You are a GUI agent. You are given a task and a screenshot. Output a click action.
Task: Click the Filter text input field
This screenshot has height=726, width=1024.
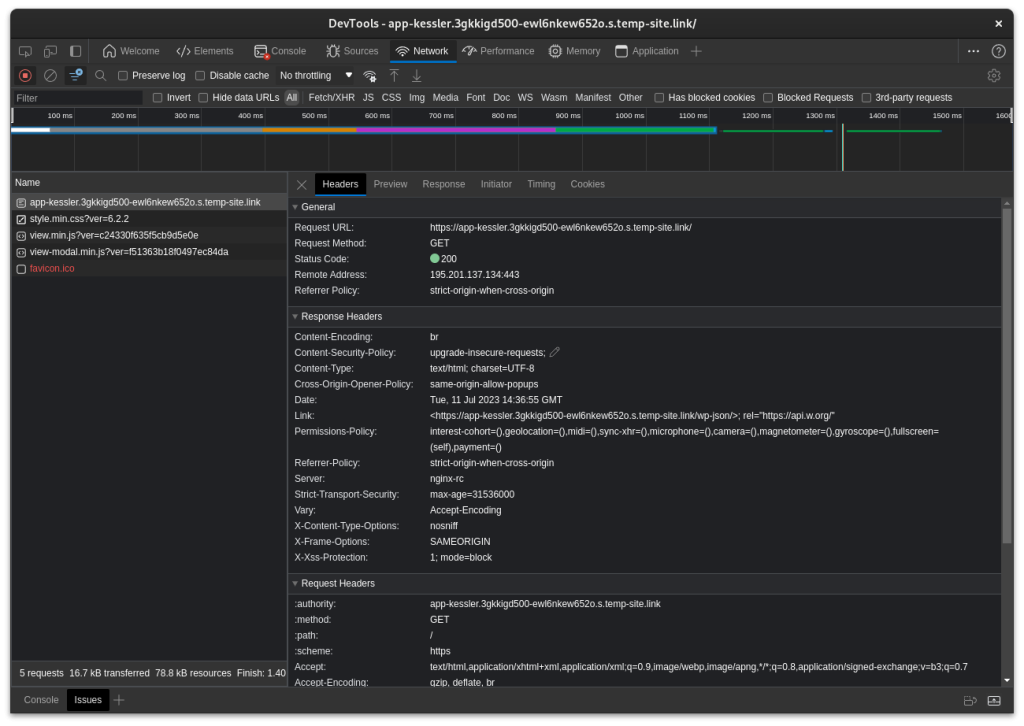point(78,98)
